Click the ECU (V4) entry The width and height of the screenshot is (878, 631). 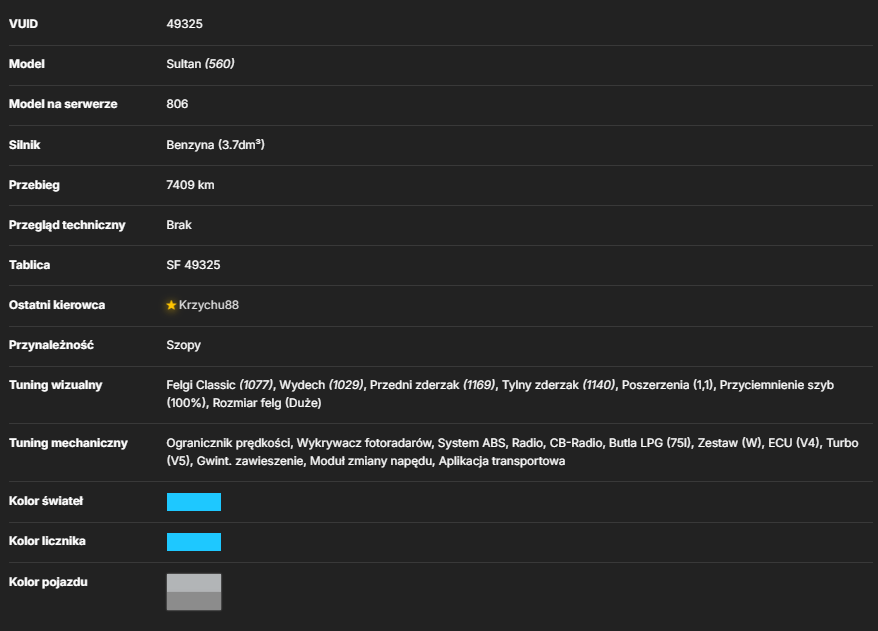pos(794,443)
